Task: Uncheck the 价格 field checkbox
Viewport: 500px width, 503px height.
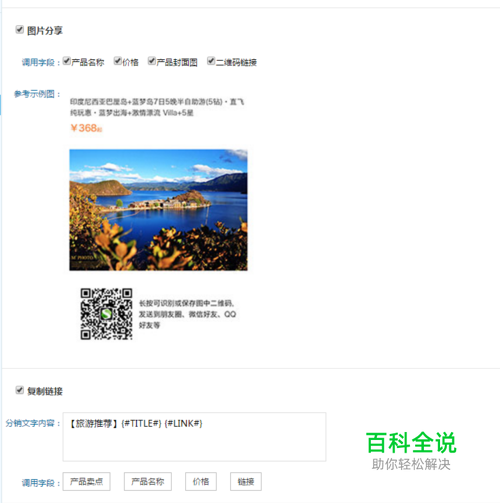Action: pyautogui.click(x=118, y=61)
